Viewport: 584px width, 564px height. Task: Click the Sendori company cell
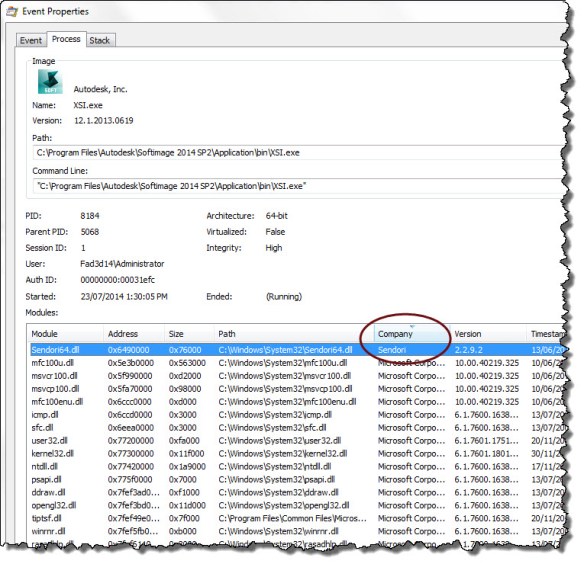(392, 350)
